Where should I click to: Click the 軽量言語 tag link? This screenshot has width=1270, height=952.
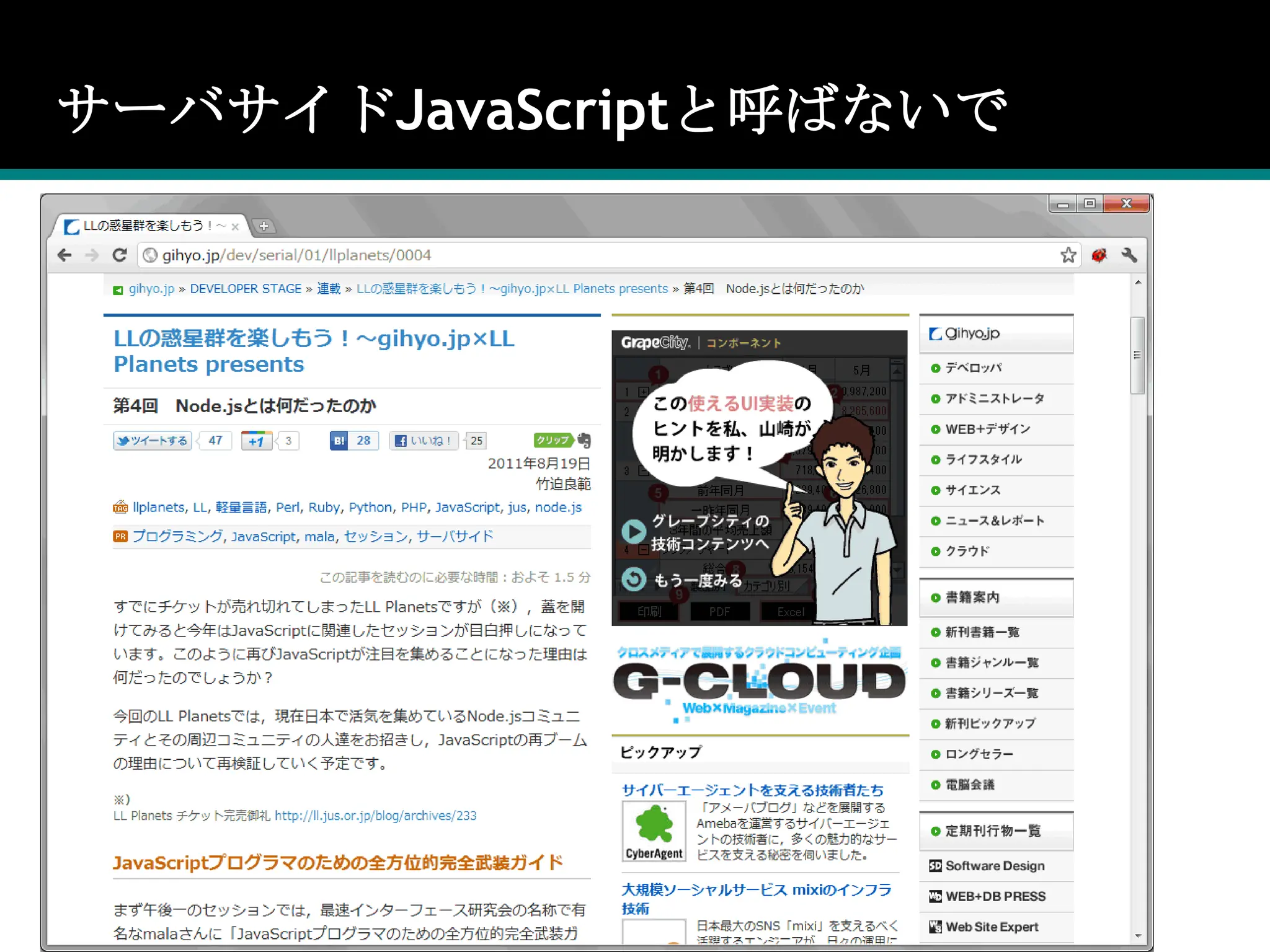[x=241, y=507]
